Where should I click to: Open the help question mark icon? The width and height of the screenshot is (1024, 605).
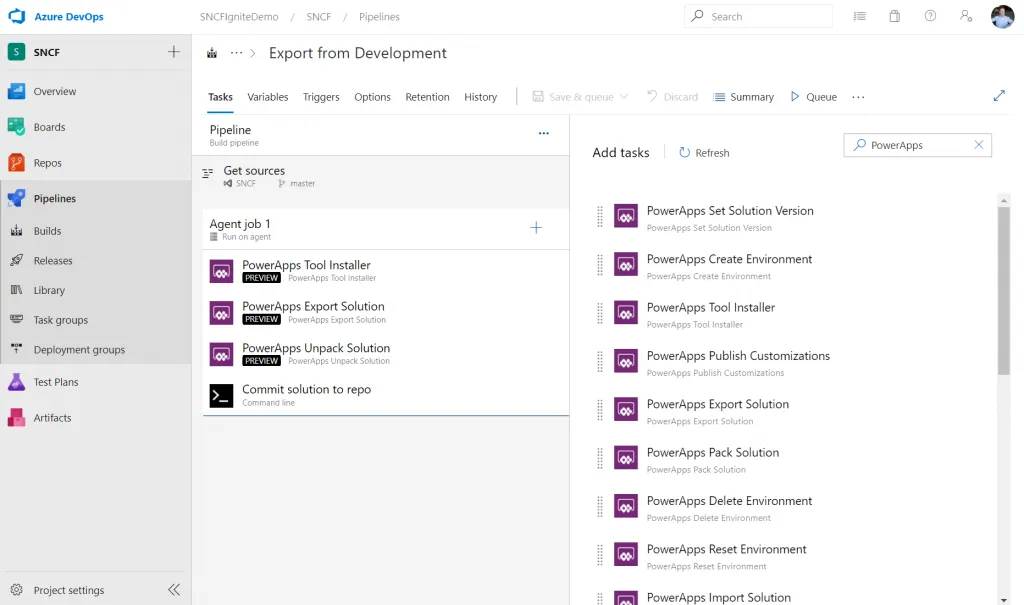pyautogui.click(x=930, y=16)
